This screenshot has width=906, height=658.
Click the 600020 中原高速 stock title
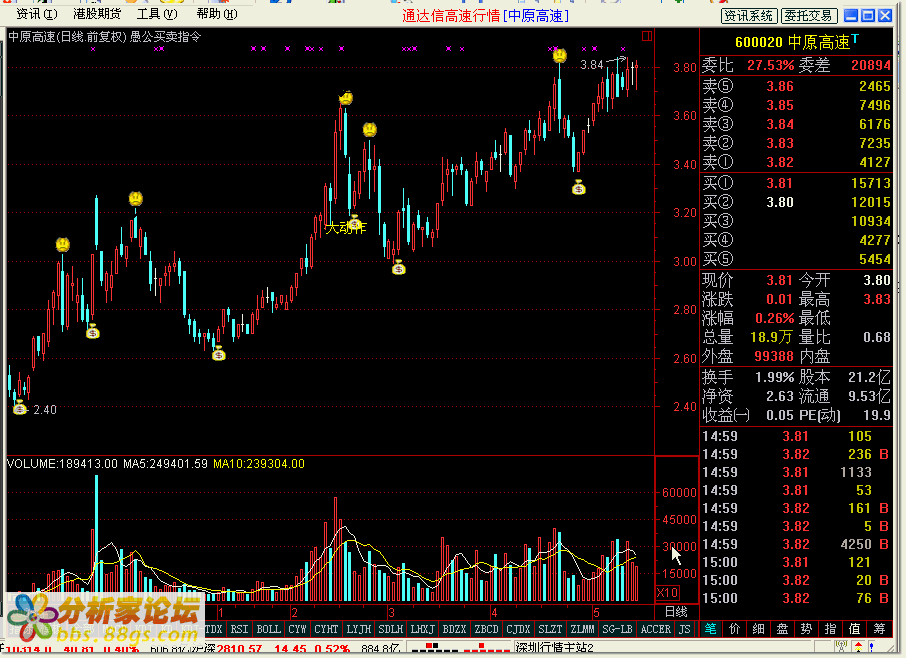pyautogui.click(x=792, y=42)
